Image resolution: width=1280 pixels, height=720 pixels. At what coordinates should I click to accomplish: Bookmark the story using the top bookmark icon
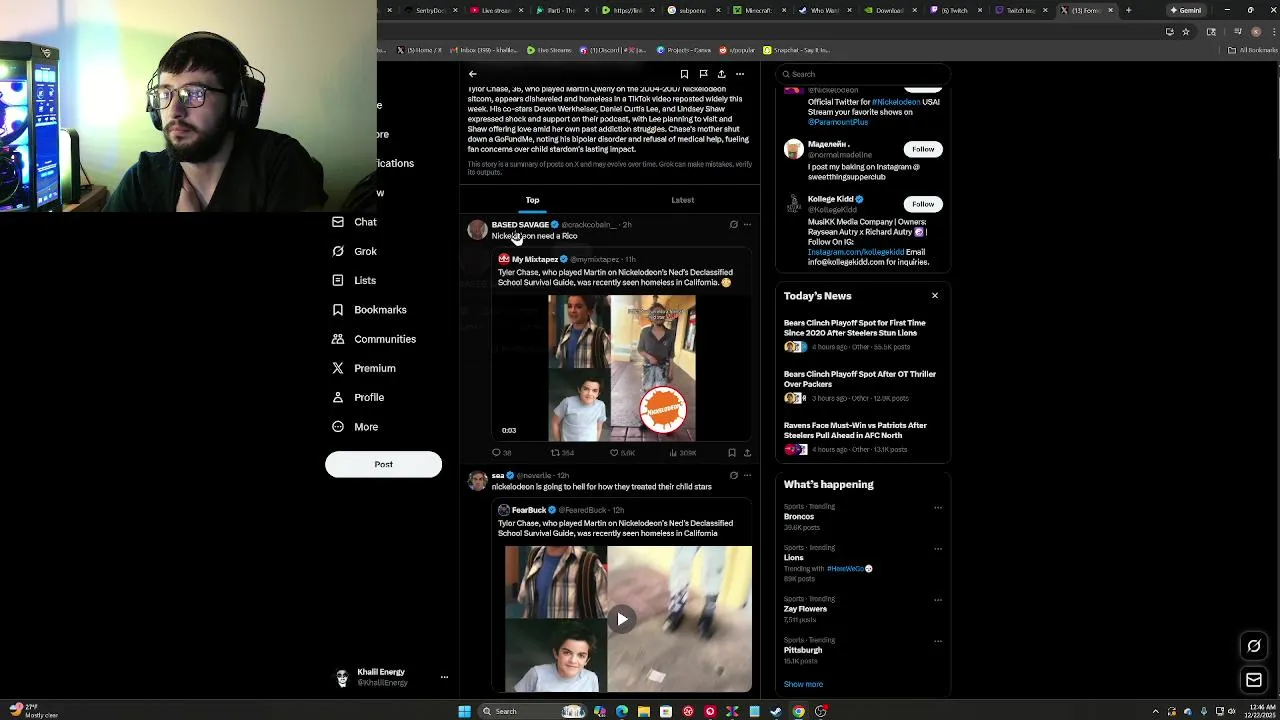tap(684, 74)
